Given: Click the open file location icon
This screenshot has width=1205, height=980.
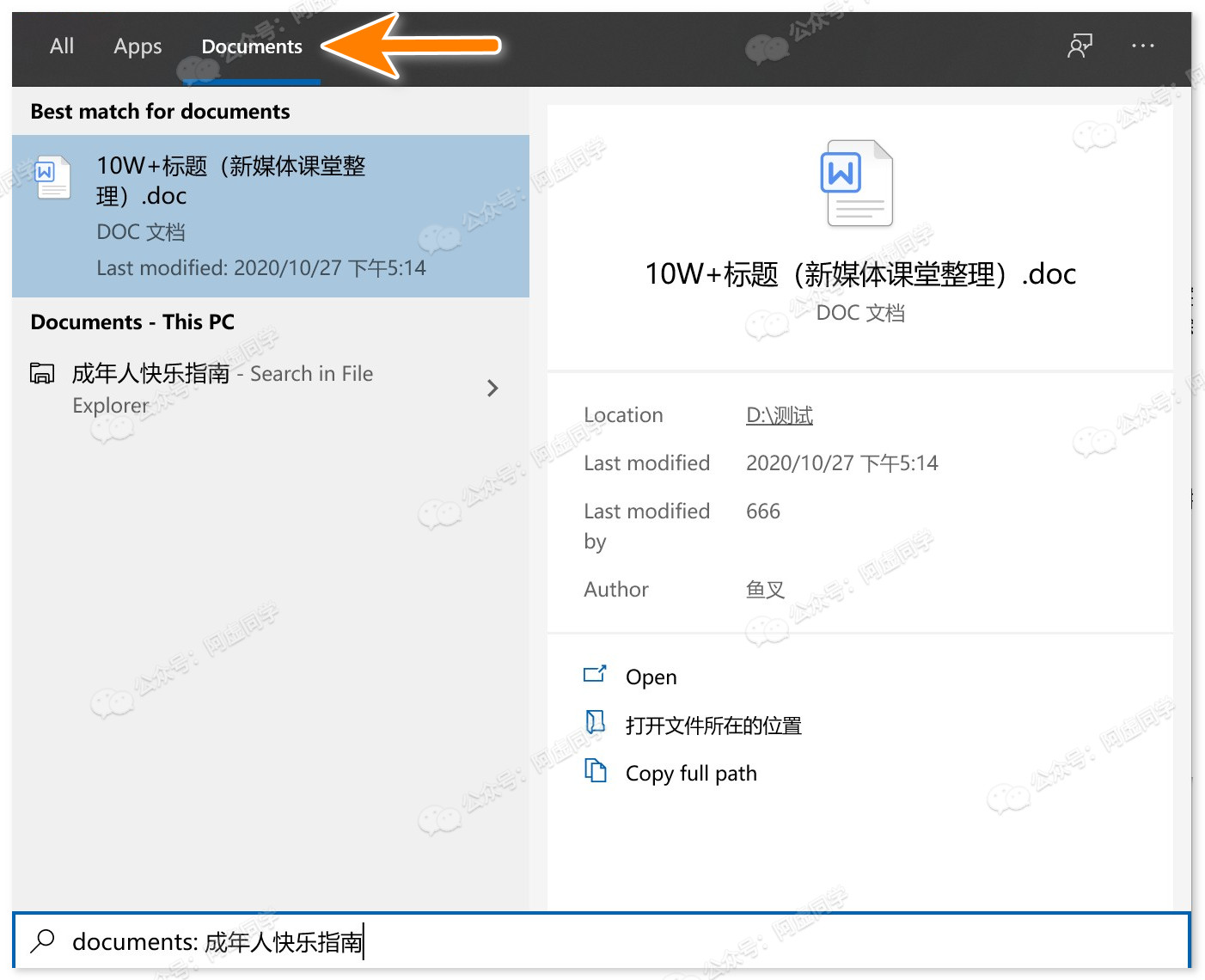Looking at the screenshot, I should [595, 722].
